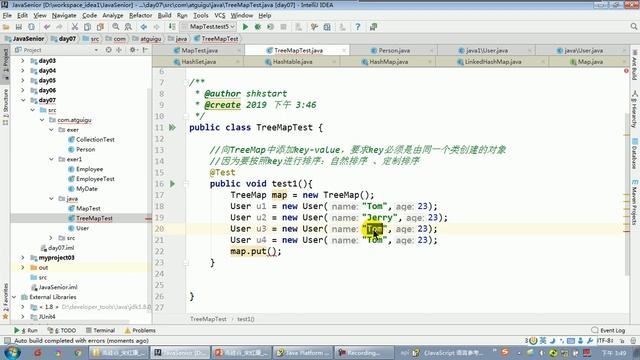This screenshot has height=360, width=640.
Task: Open the Refactor menu
Action: pyautogui.click(x=140, y=16)
